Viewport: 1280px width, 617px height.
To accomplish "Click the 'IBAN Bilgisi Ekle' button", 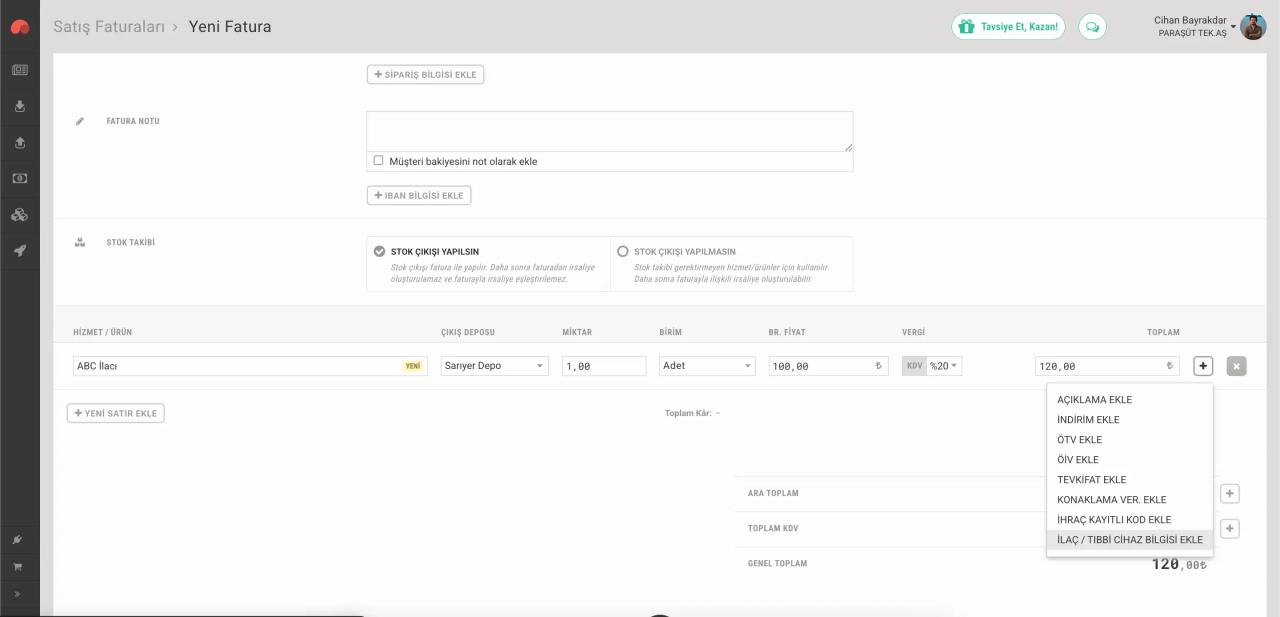I will click(418, 195).
